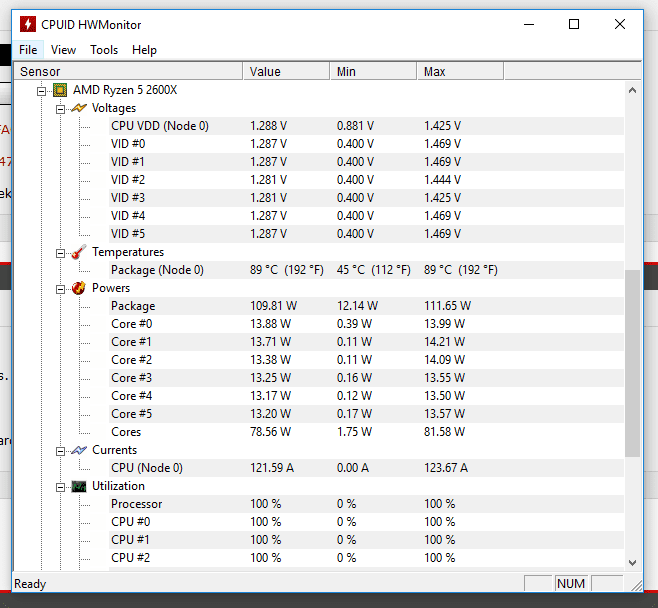658x608 pixels.
Task: Click the 121.59 A current value
Action: [272, 468]
